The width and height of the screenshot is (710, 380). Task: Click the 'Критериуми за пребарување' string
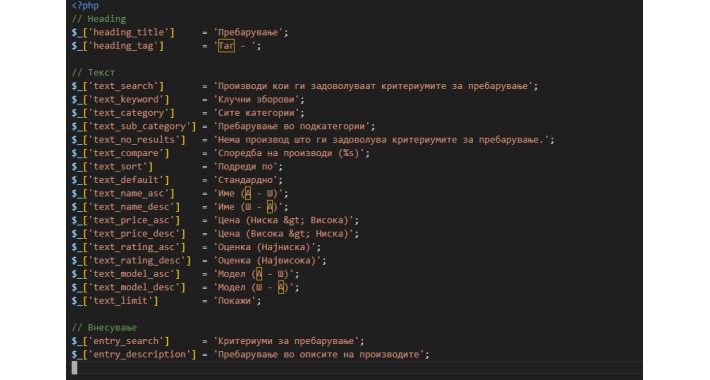(286, 341)
